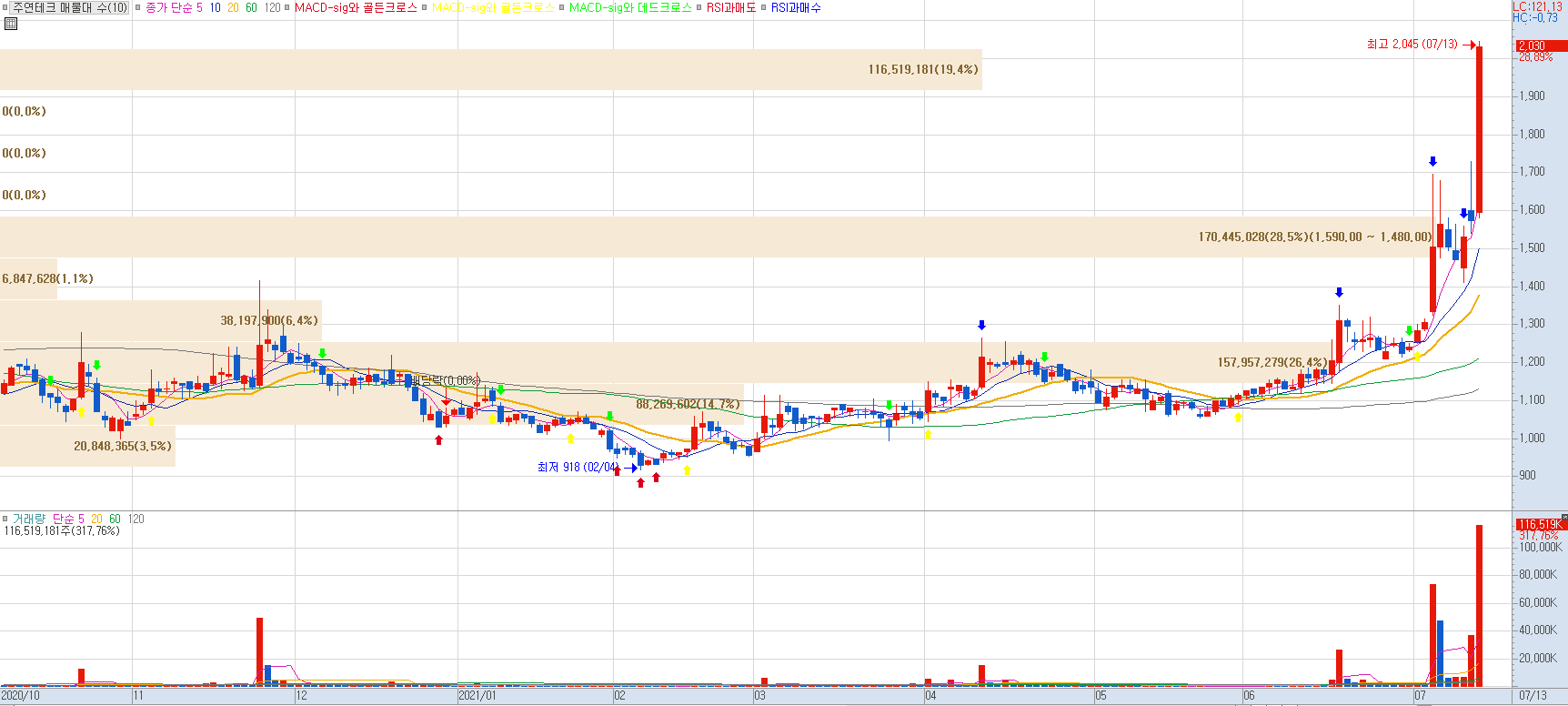Click the 6,847,628(1.1%) volume profile label
The image size is (1568, 706).
(47, 278)
